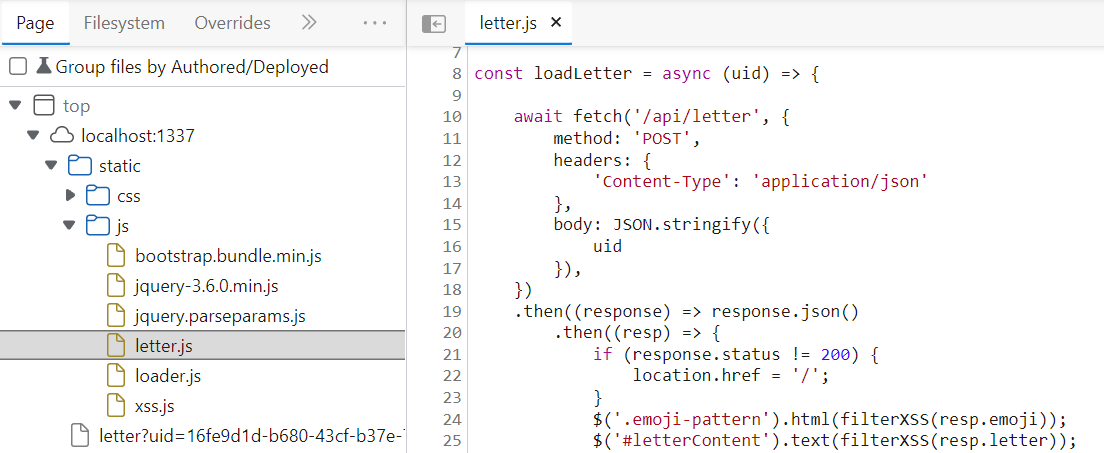Open more tabs chevron in Sources panel
The image size is (1104, 453).
309,23
